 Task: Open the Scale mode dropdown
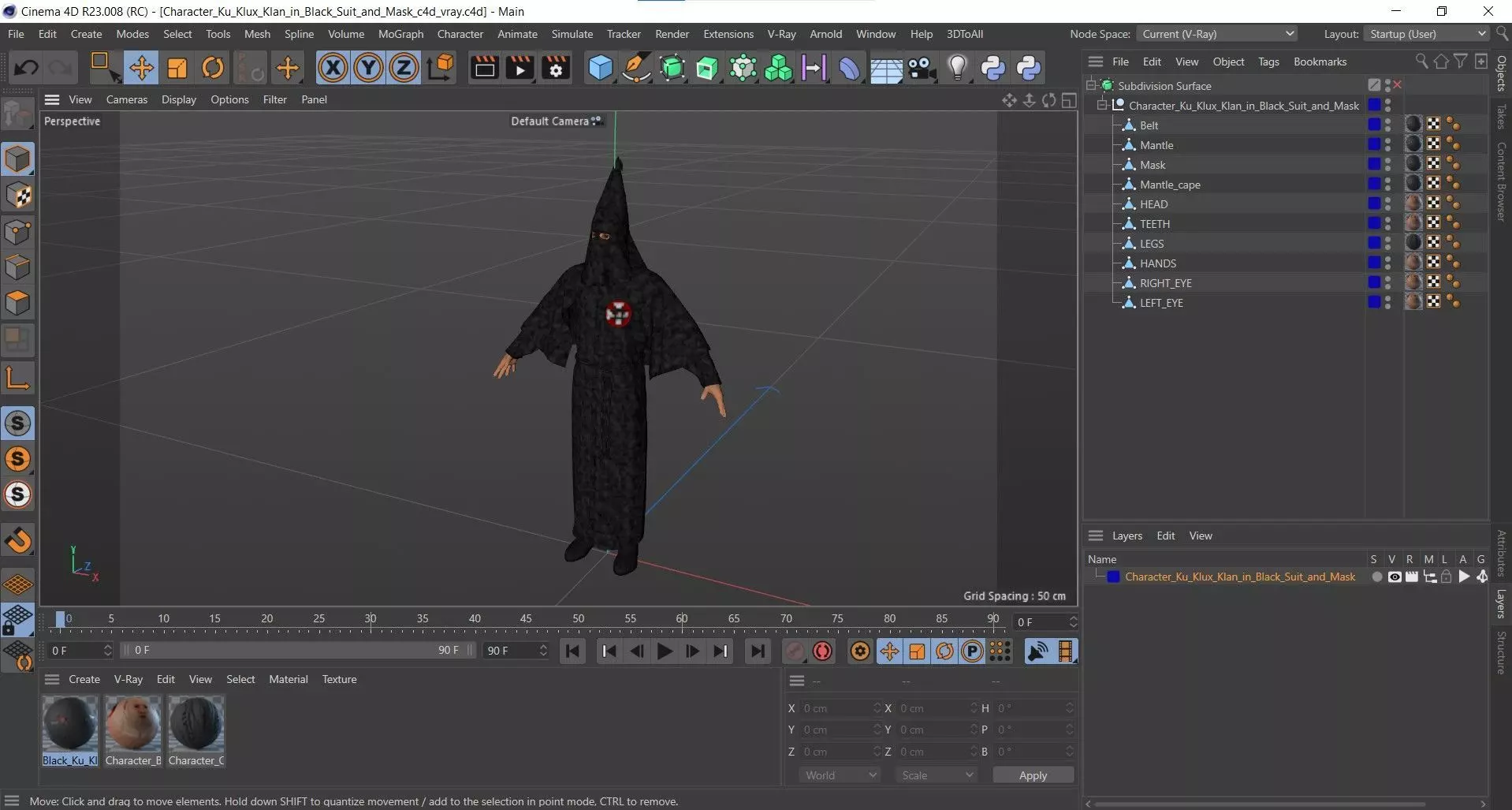coord(937,775)
